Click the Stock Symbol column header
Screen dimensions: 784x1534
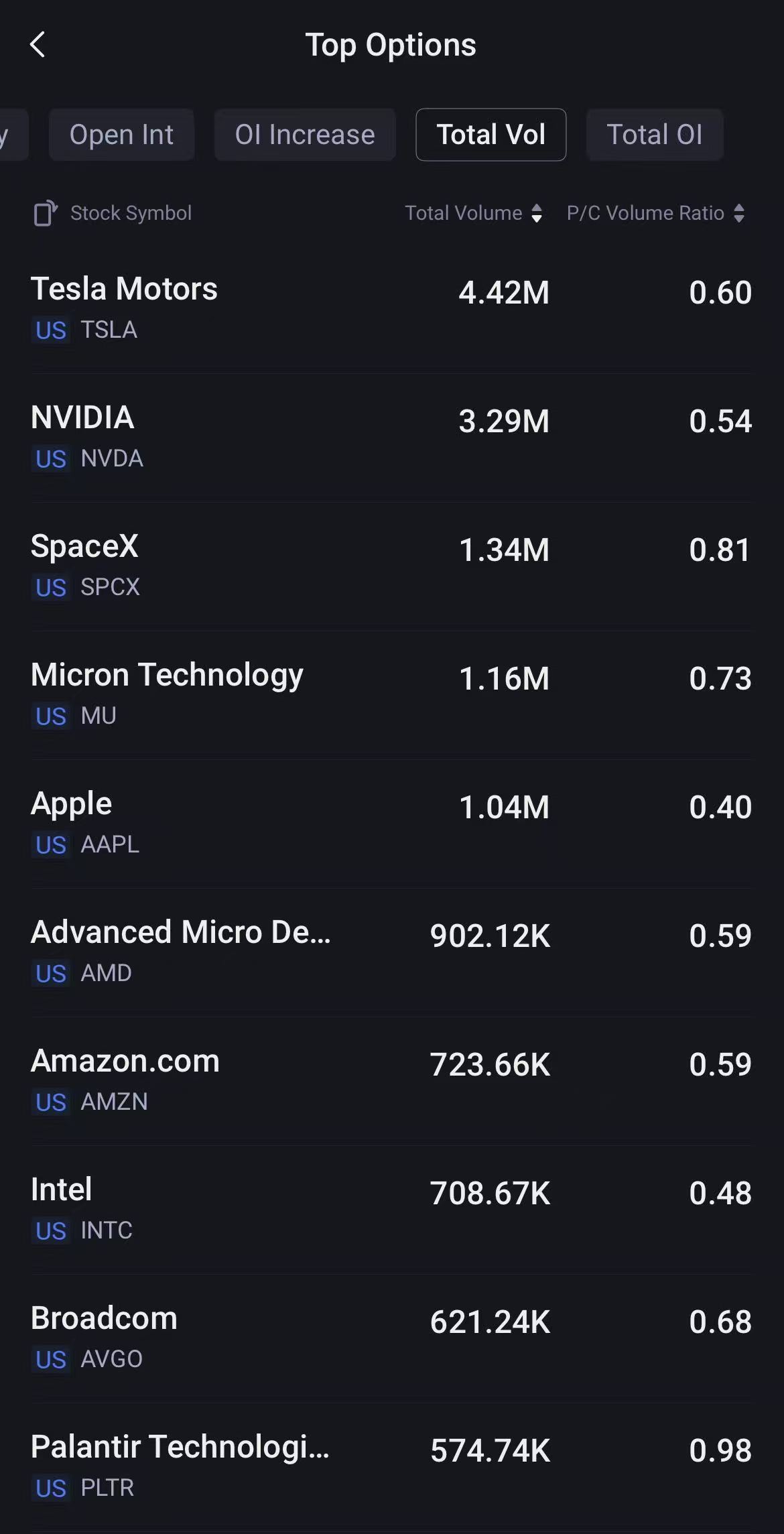(131, 213)
